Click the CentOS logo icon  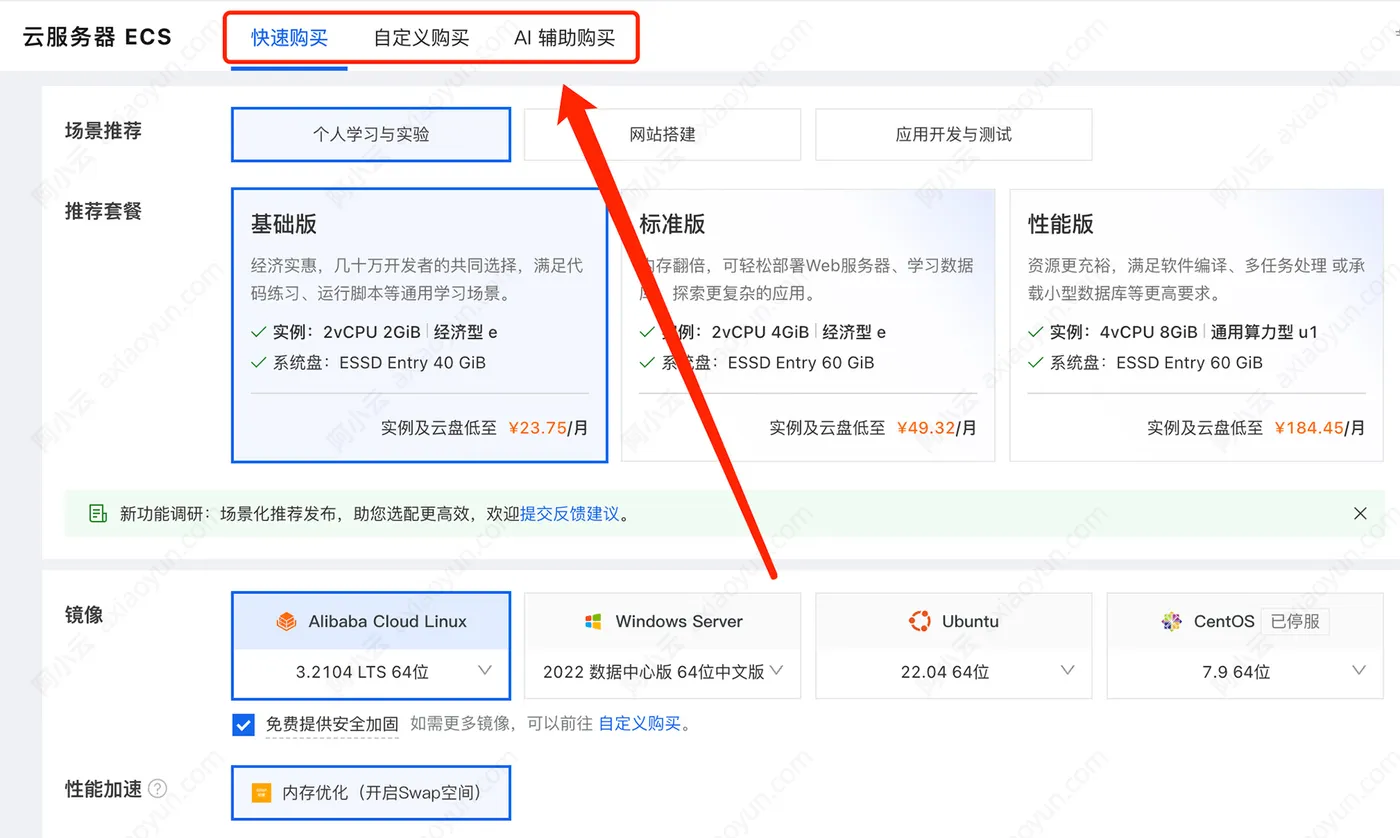(x=1172, y=621)
